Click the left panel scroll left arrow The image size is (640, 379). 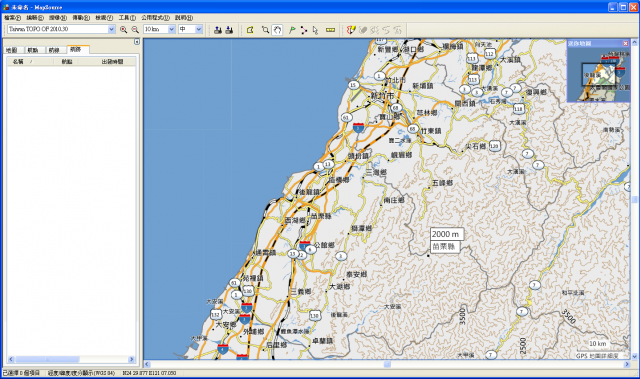11,359
